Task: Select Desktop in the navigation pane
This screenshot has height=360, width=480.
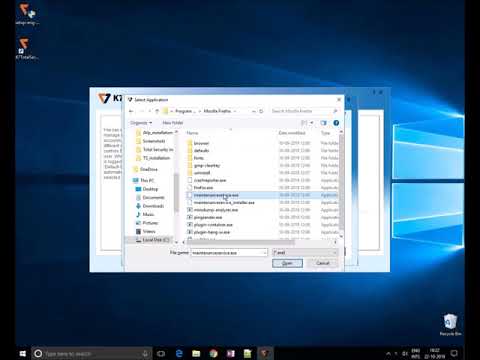Action: click(150, 189)
